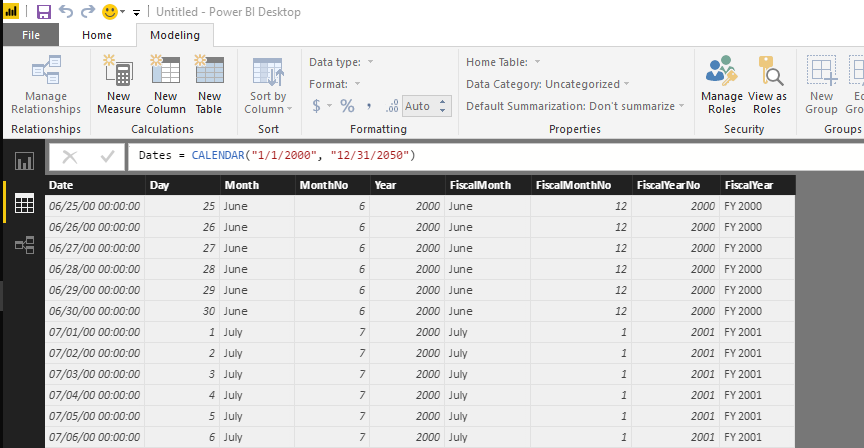This screenshot has width=864, height=448.
Task: Click Power BI logo in title bar
Action: [x=11, y=11]
